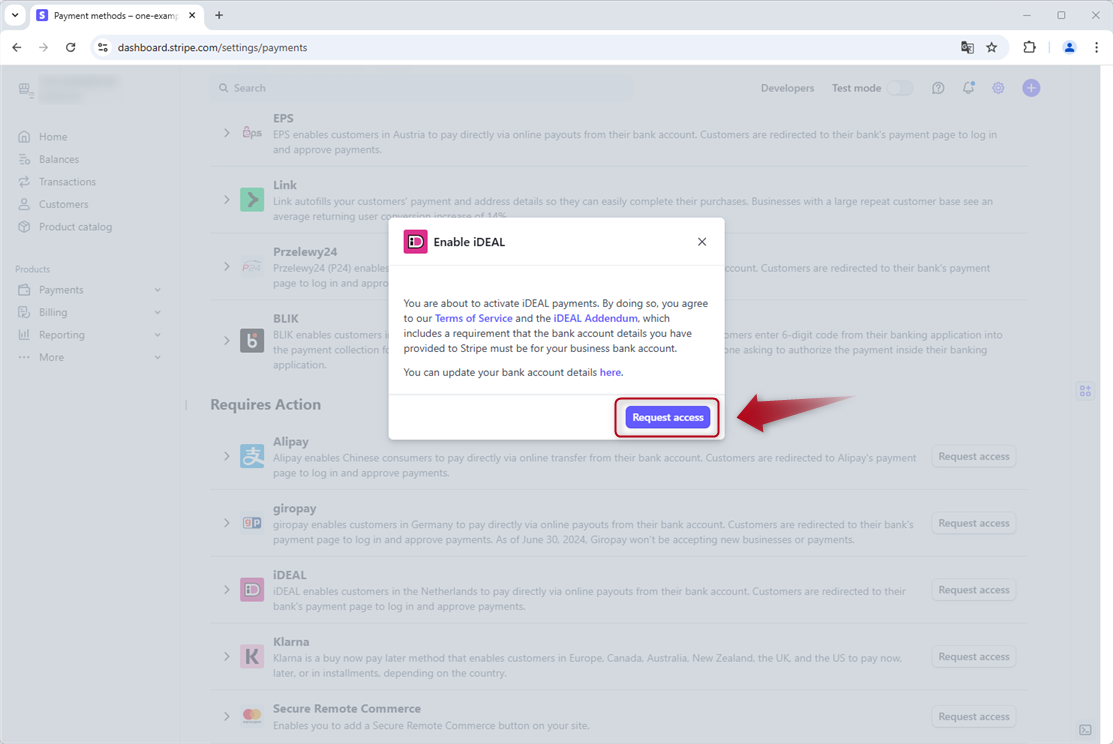The width and height of the screenshot is (1113, 744).
Task: Open Customers in the sidebar
Action: [x=63, y=204]
